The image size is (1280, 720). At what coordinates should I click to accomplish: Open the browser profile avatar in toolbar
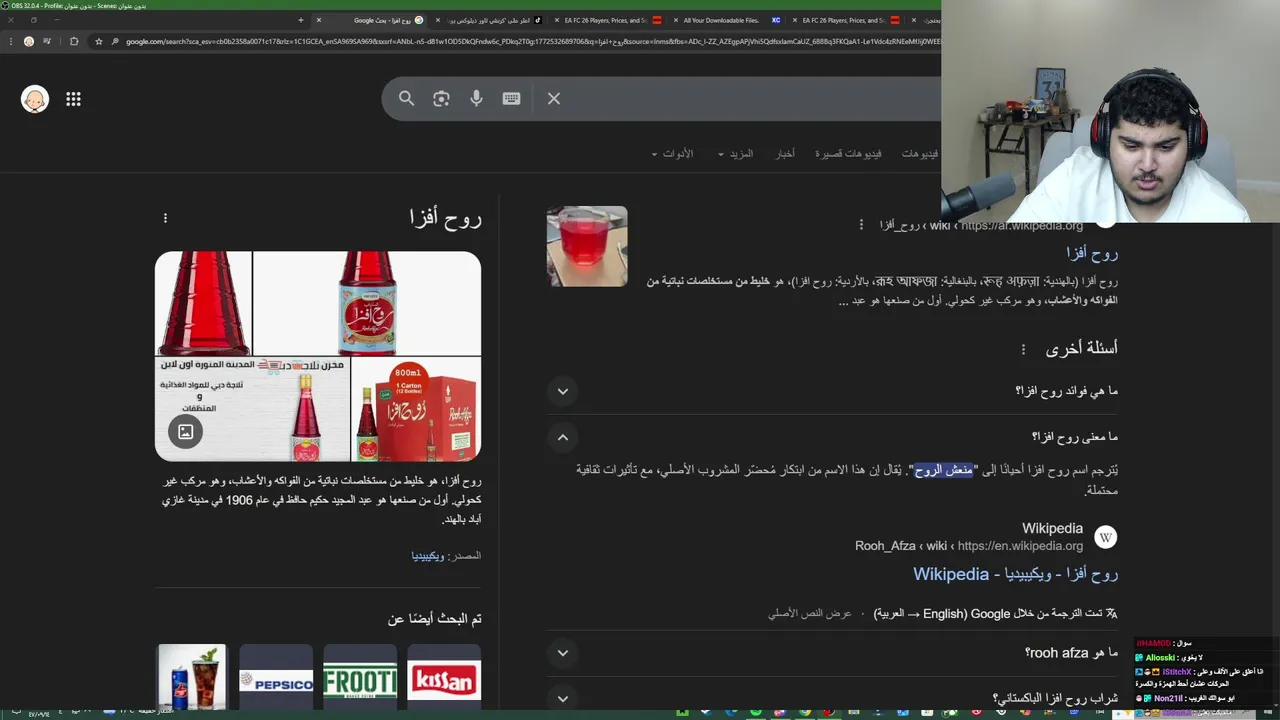[x=28, y=41]
